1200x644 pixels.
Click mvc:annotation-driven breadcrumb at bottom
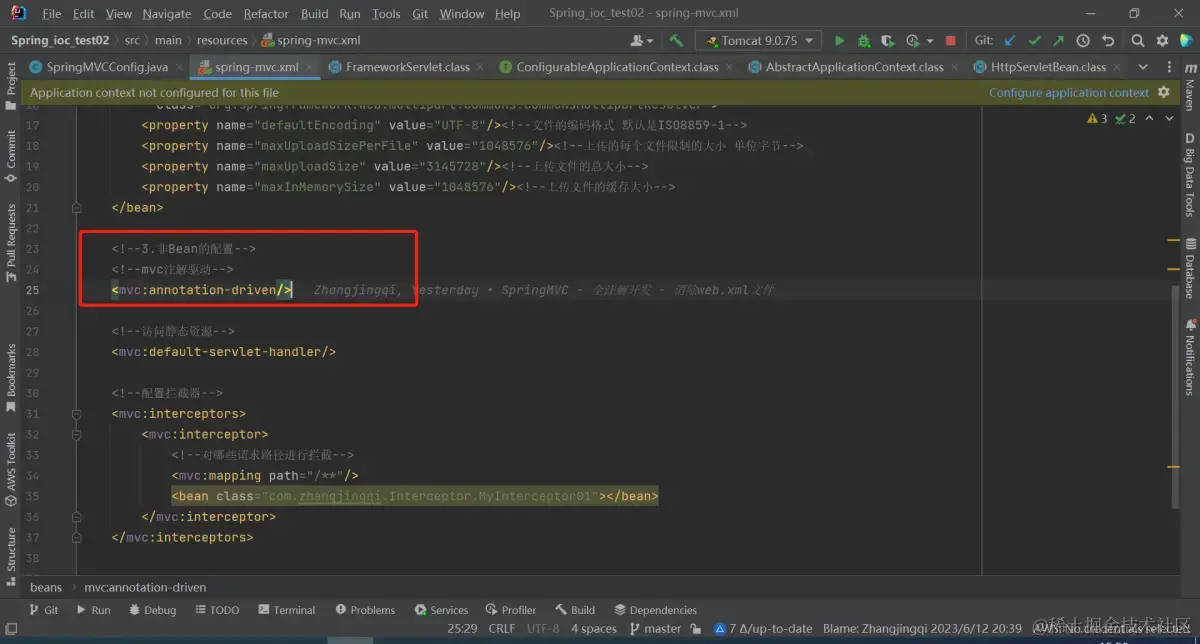pyautogui.click(x=145, y=587)
